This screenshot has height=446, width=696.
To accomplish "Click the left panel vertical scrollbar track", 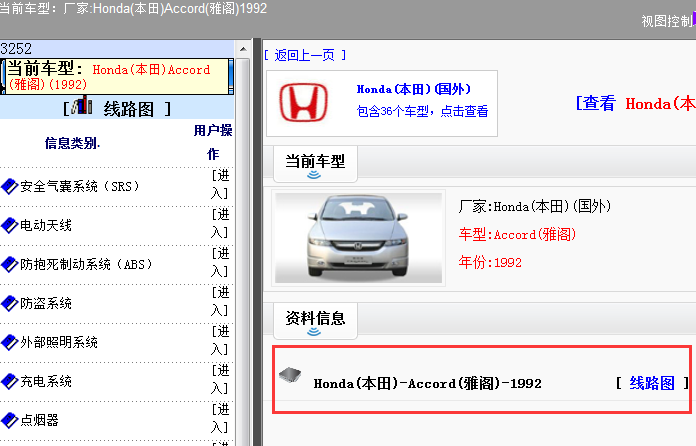I will 243,251.
